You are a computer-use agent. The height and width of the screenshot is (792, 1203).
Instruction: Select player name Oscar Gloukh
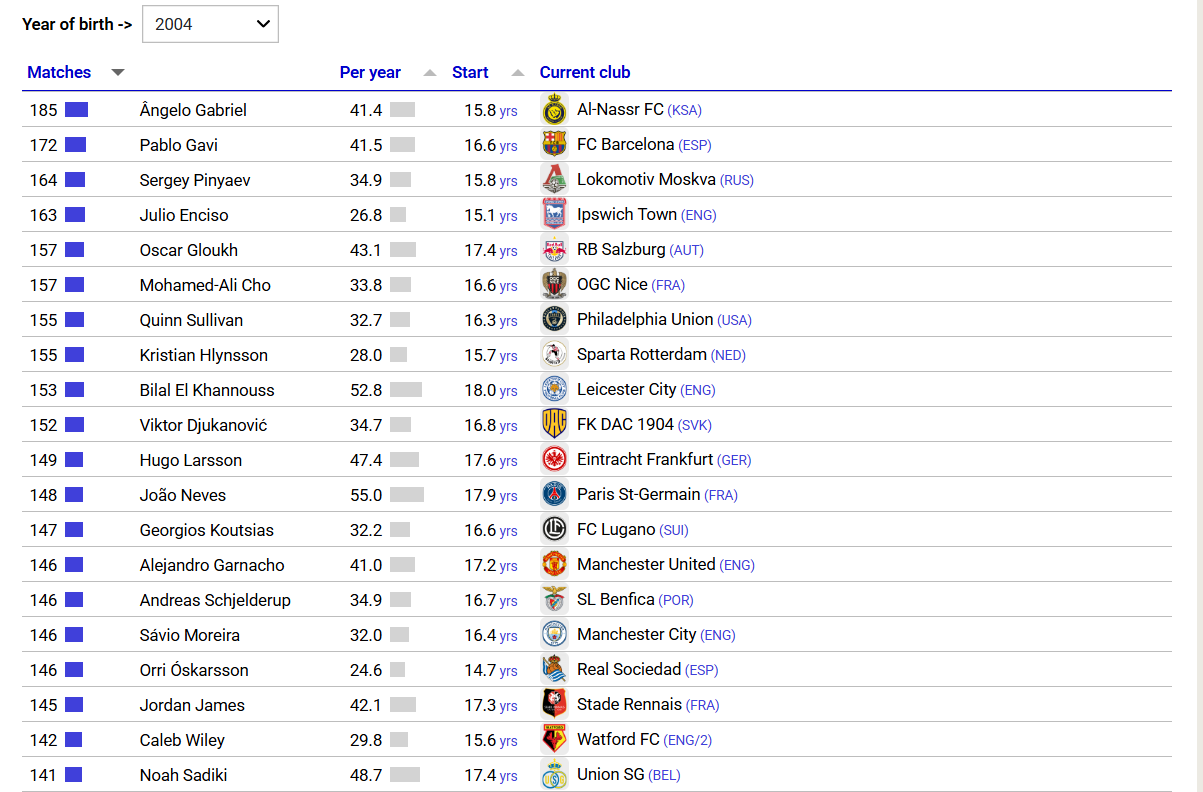(x=189, y=250)
